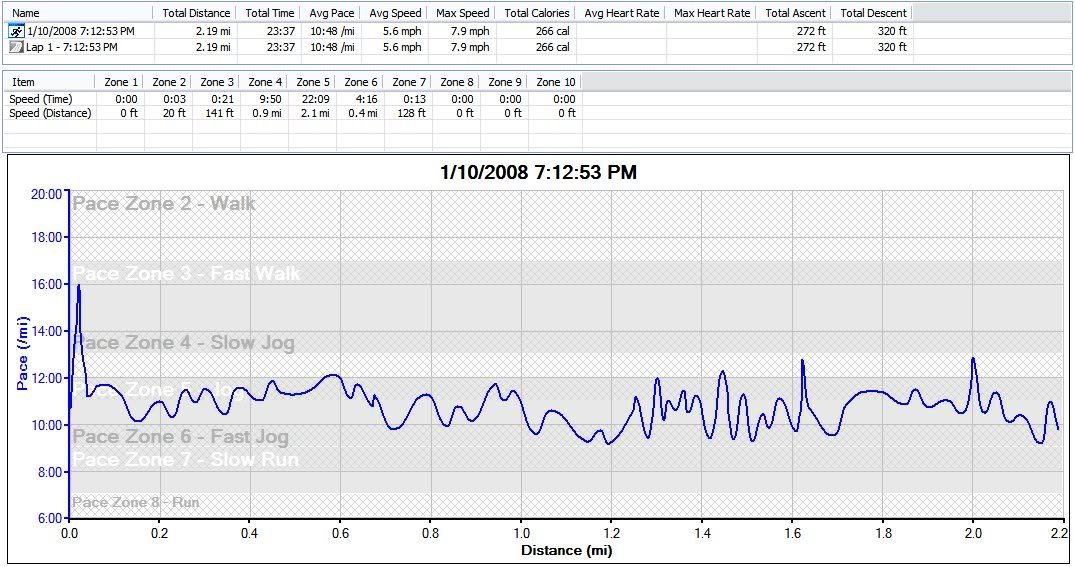Click the running activity icon for 1/10/2008
The image size is (1075, 567).
point(16,31)
